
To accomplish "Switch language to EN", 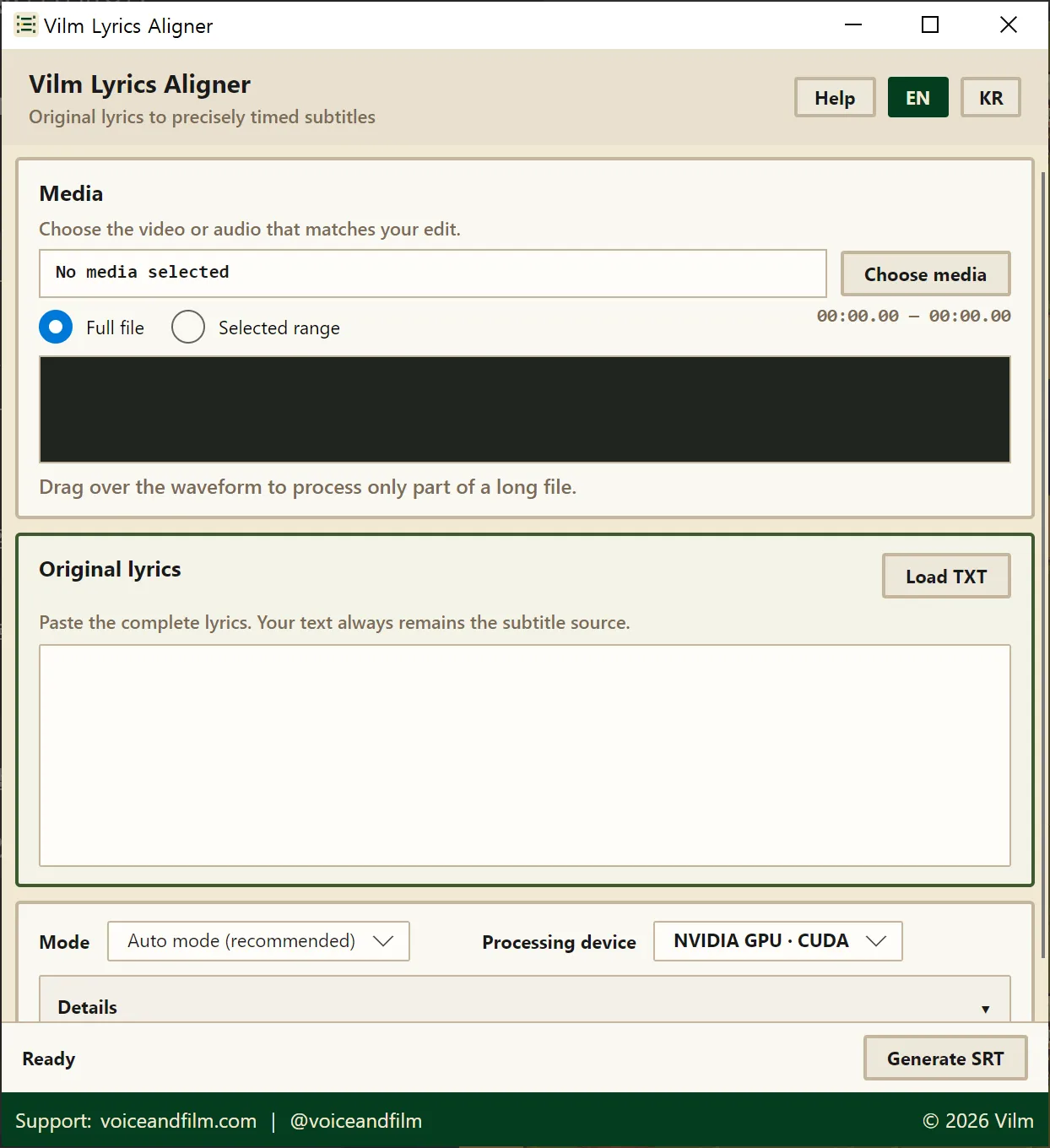I will click(917, 98).
